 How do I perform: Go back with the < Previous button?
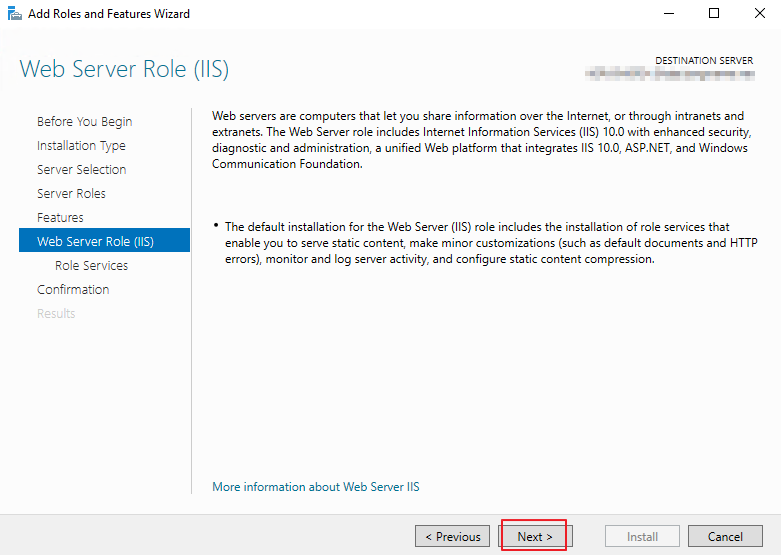(x=452, y=537)
